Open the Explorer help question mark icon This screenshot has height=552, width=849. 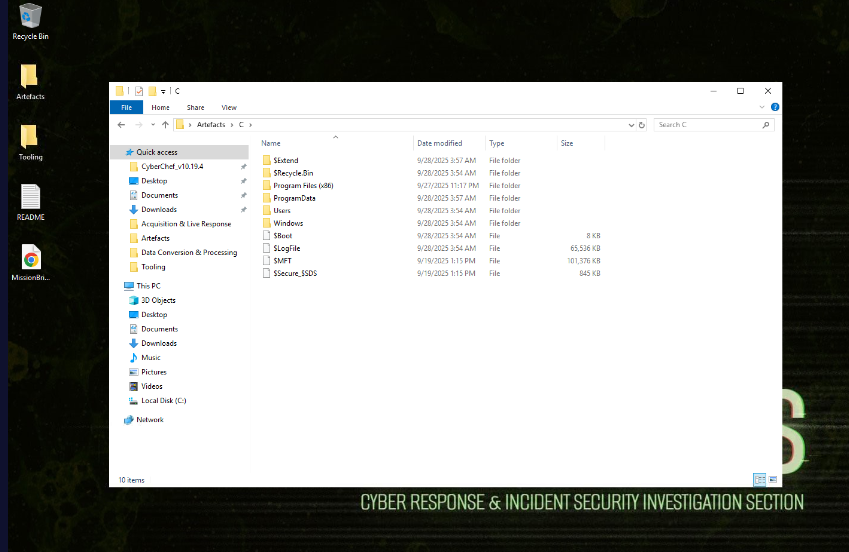coord(775,107)
